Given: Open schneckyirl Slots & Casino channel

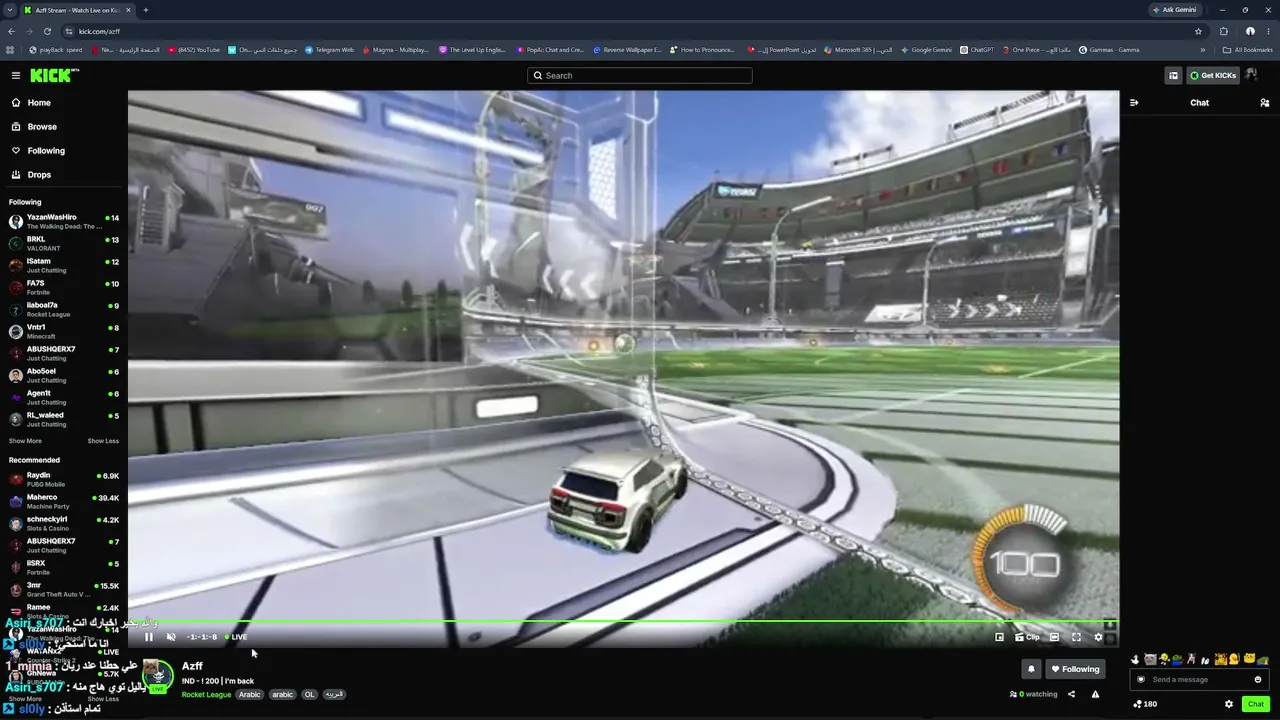Looking at the screenshot, I should click(x=64, y=524).
